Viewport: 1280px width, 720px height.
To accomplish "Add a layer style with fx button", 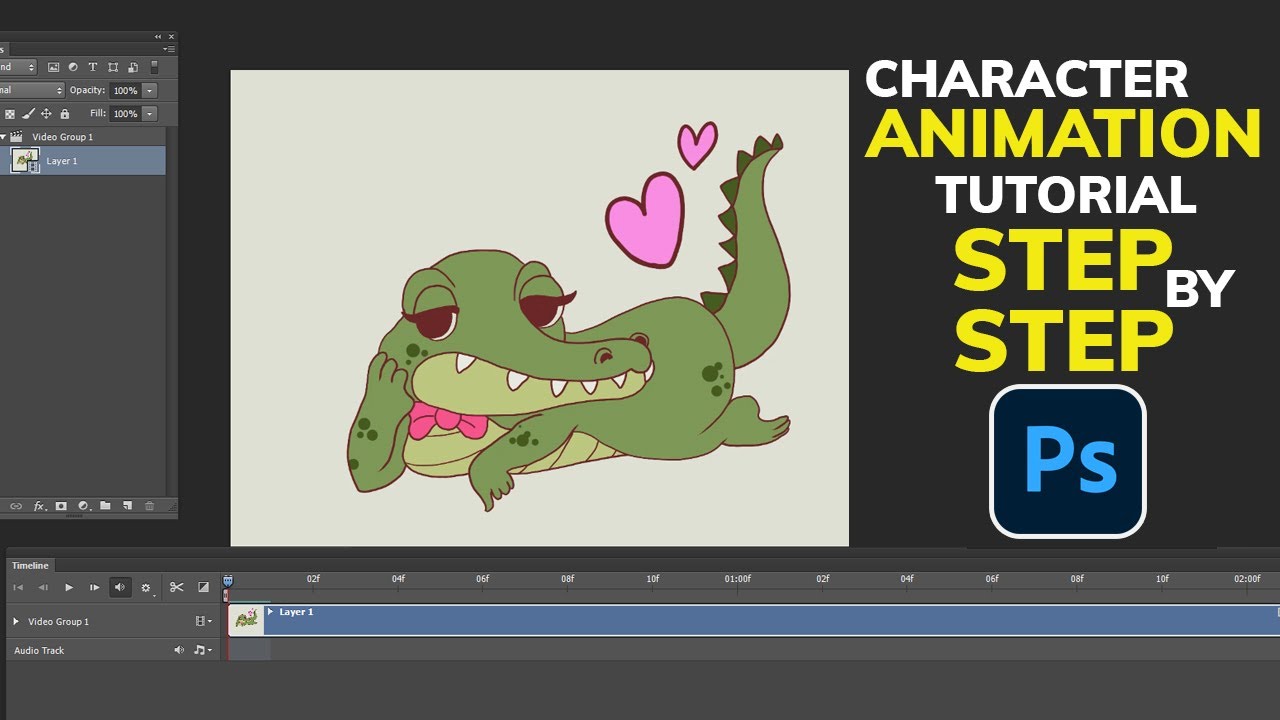I will pos(40,506).
